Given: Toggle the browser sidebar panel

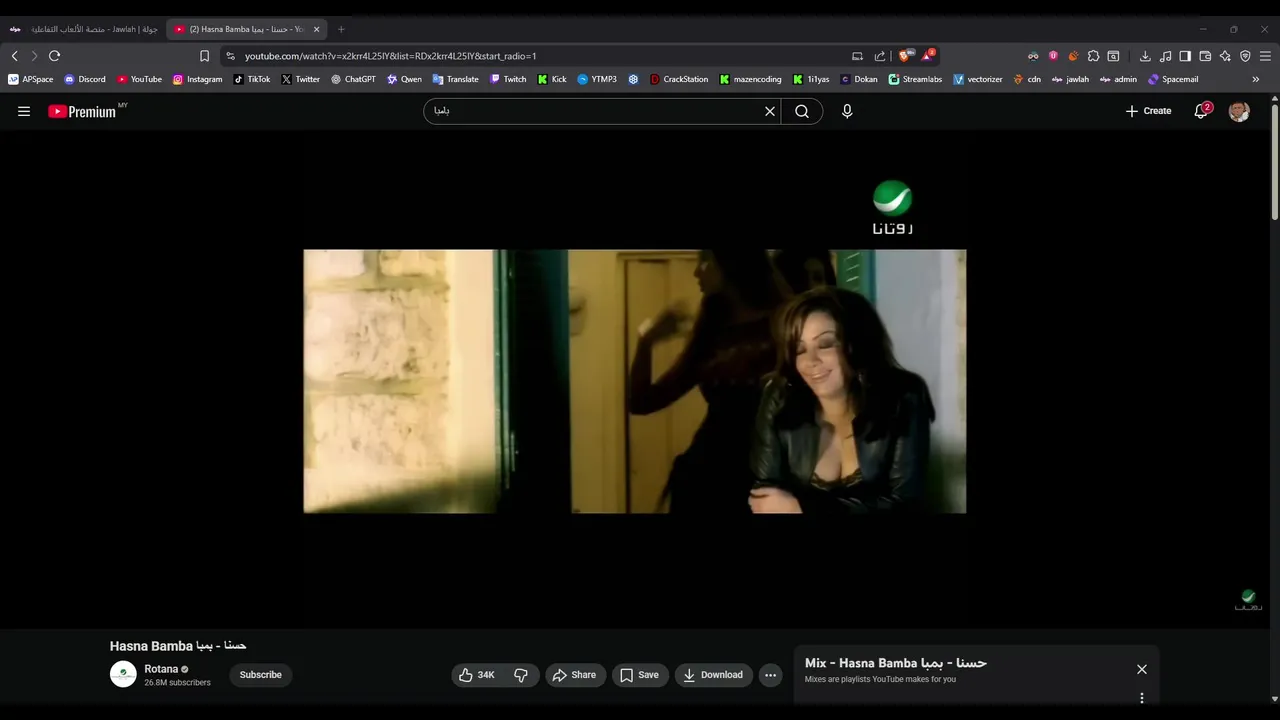Looking at the screenshot, I should [x=1185, y=56].
